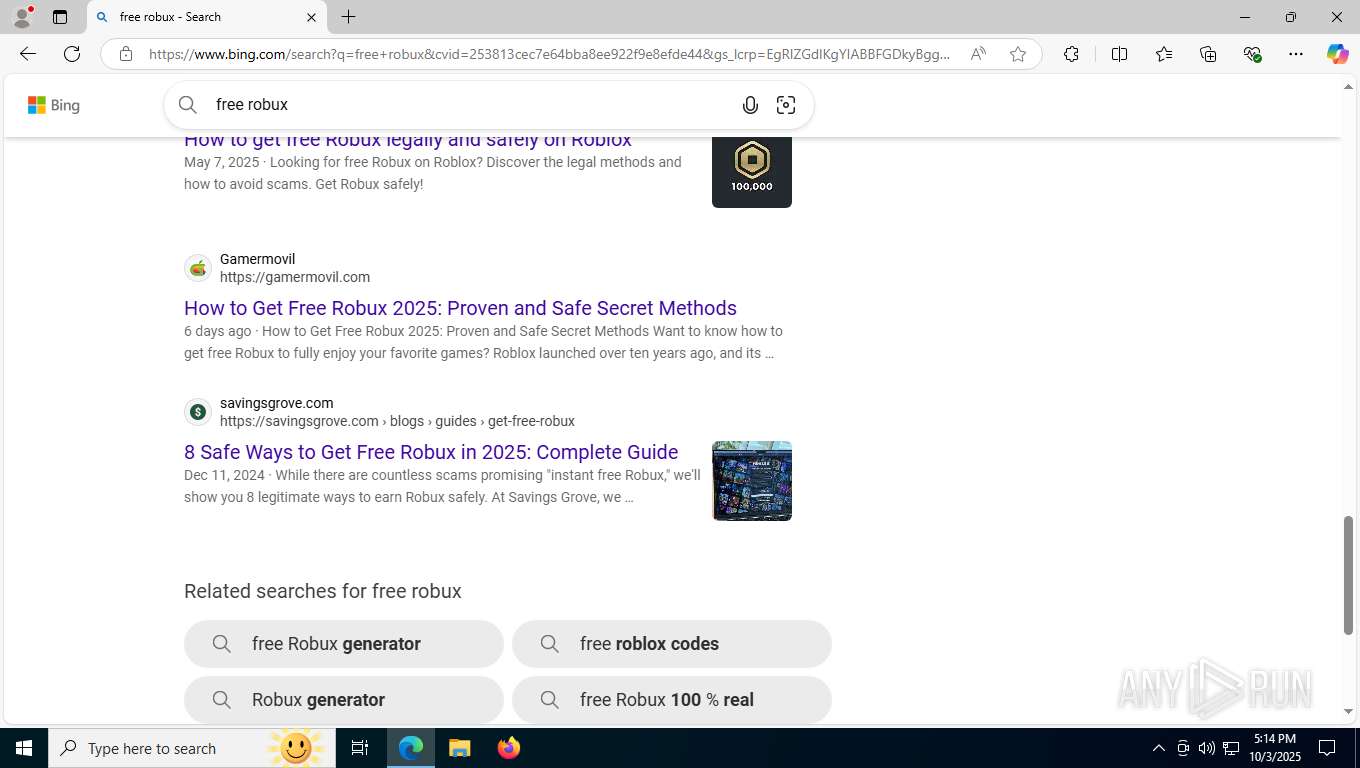
Task: Open the 5:14 PM clock and date
Action: [x=1274, y=748]
